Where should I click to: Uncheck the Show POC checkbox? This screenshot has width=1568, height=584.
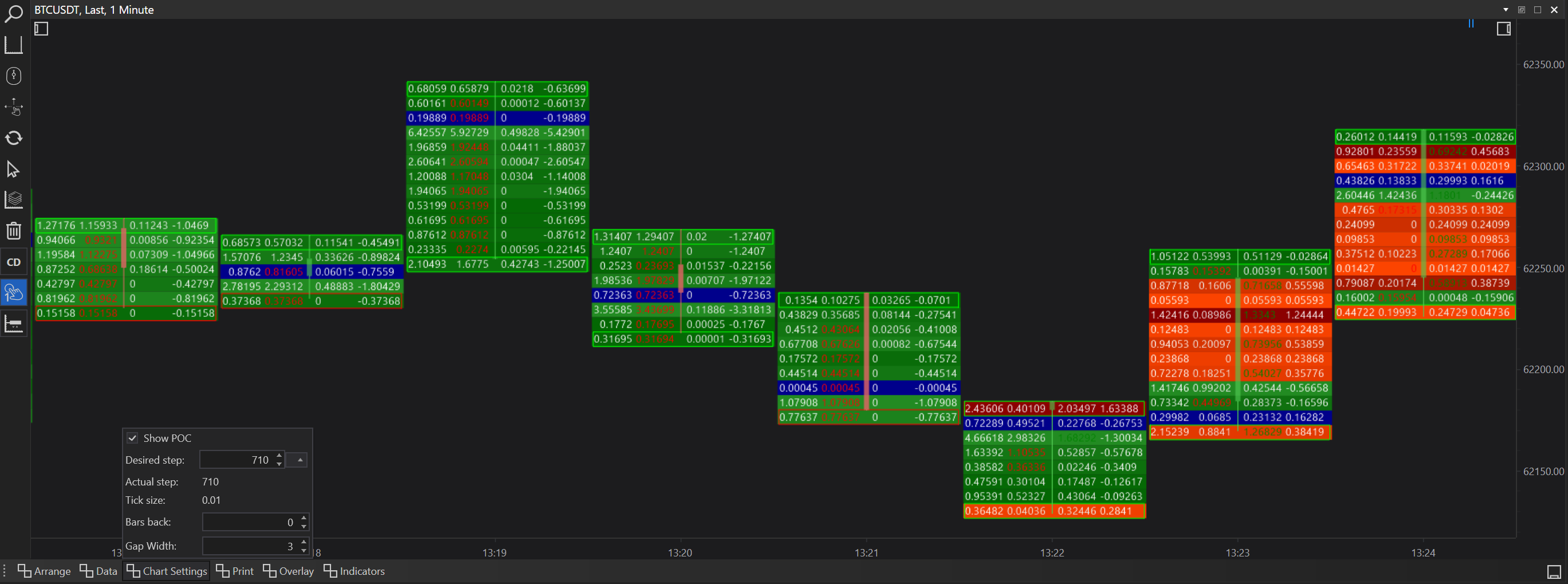[x=133, y=438]
